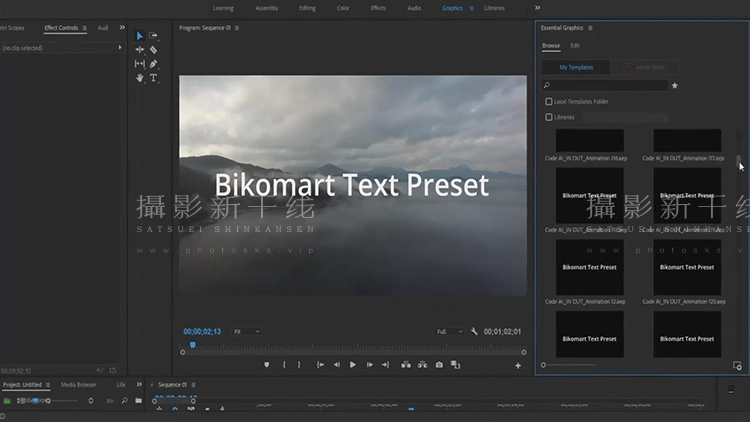Expand hidden tabs beside Audio panel tab
The width and height of the screenshot is (750, 422).
122,28
